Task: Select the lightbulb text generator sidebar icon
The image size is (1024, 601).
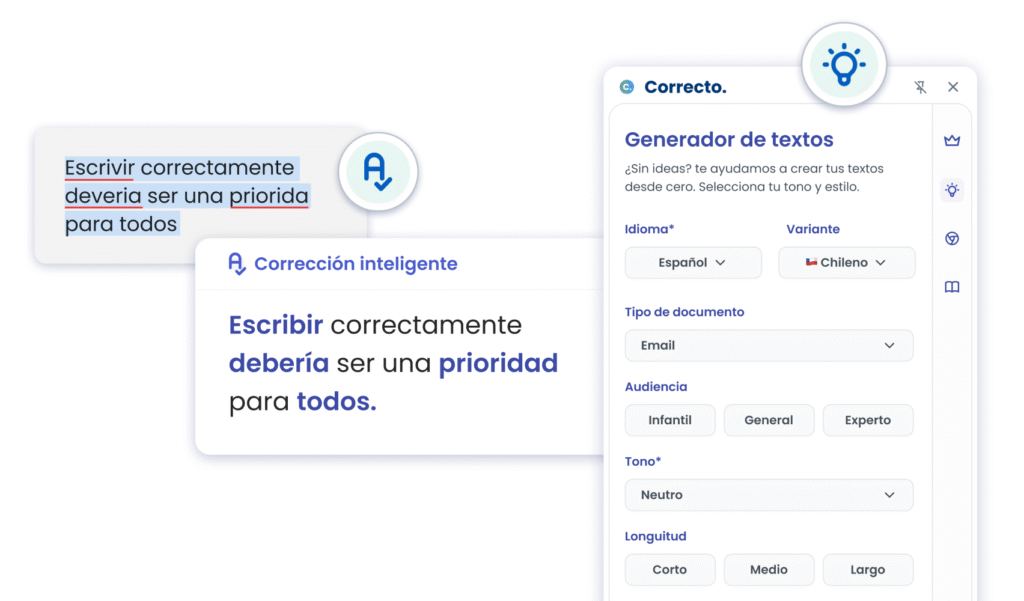Action: point(952,190)
